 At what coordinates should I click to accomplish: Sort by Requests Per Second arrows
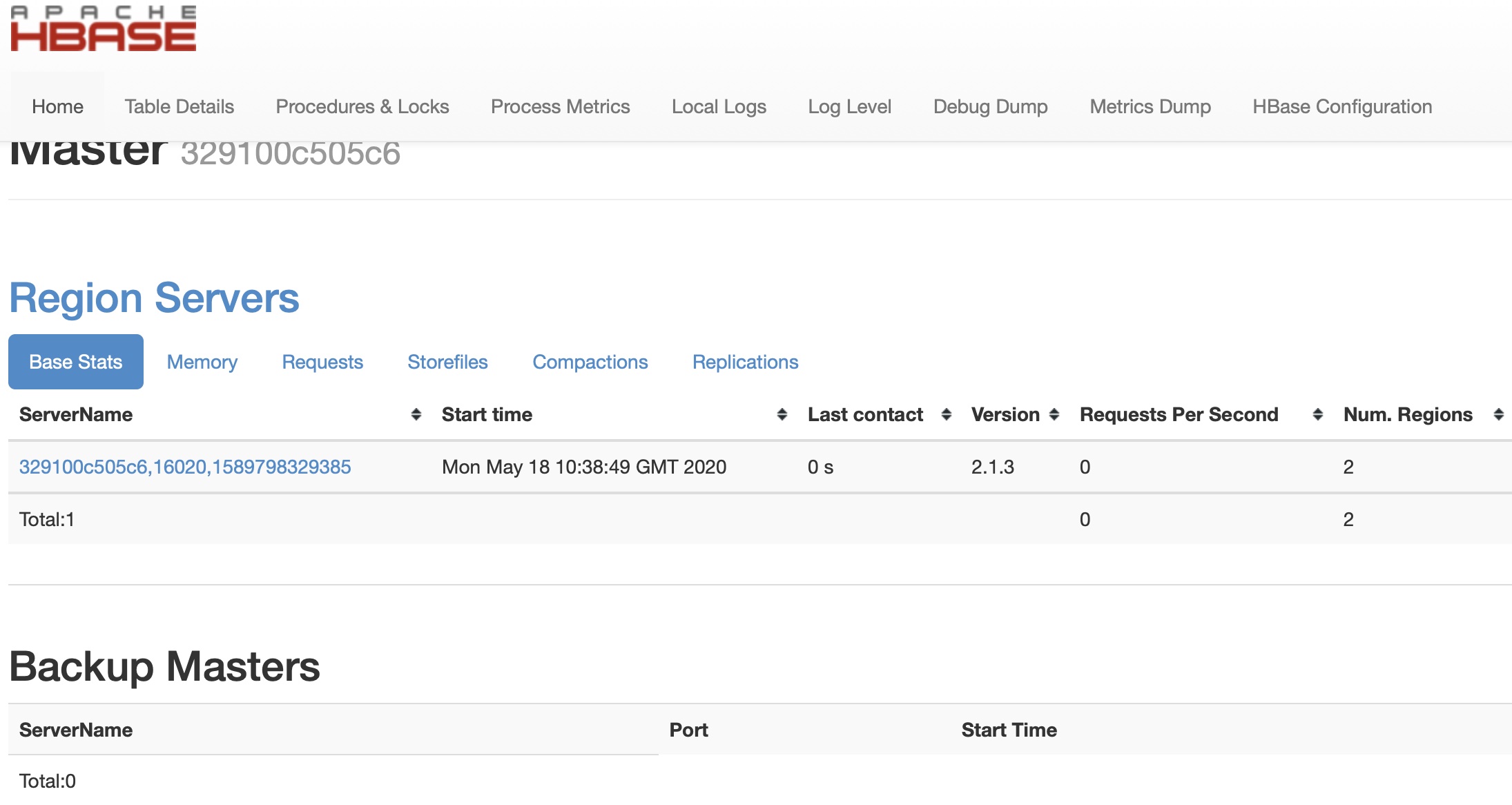1317,414
